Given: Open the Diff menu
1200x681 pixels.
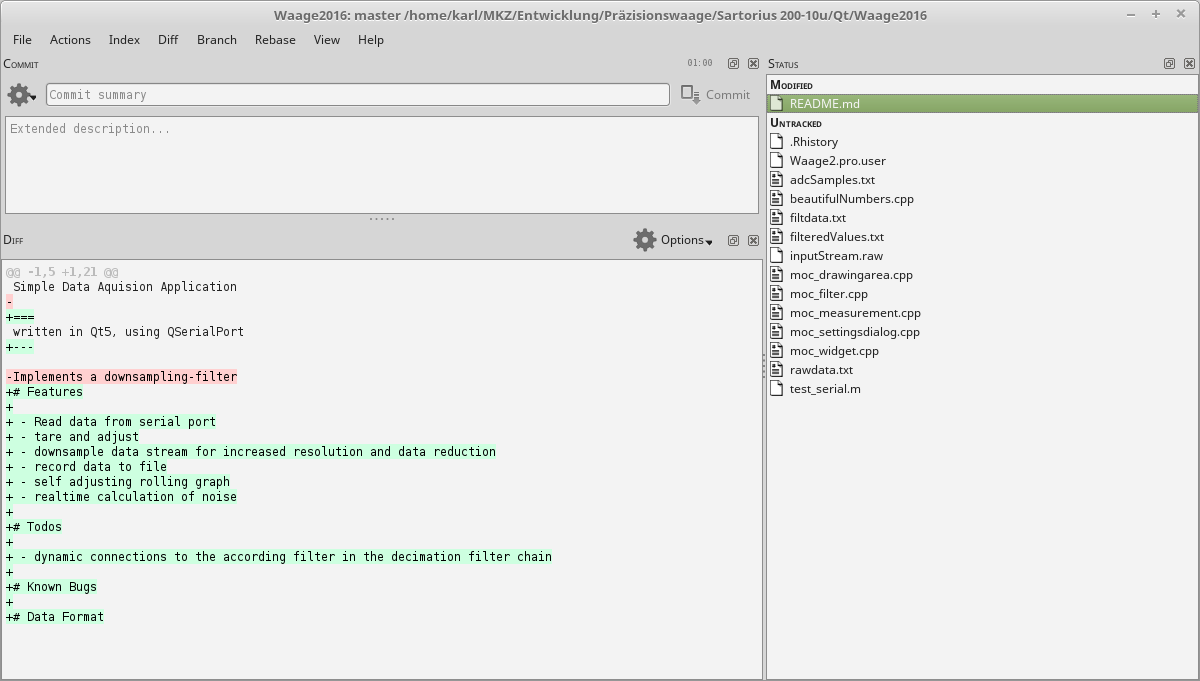Looking at the screenshot, I should click(168, 39).
